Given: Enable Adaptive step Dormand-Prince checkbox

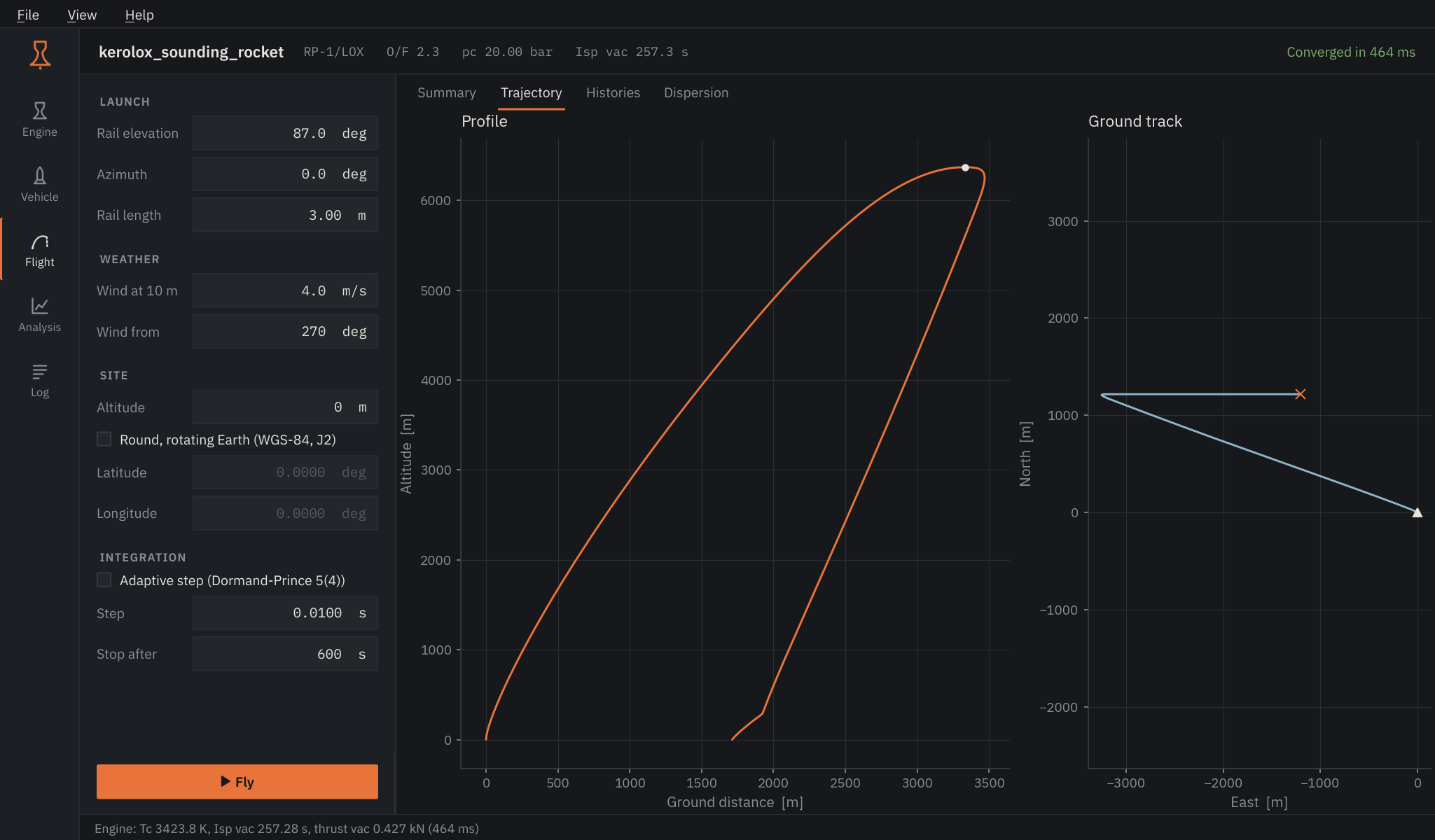Looking at the screenshot, I should click(x=104, y=580).
